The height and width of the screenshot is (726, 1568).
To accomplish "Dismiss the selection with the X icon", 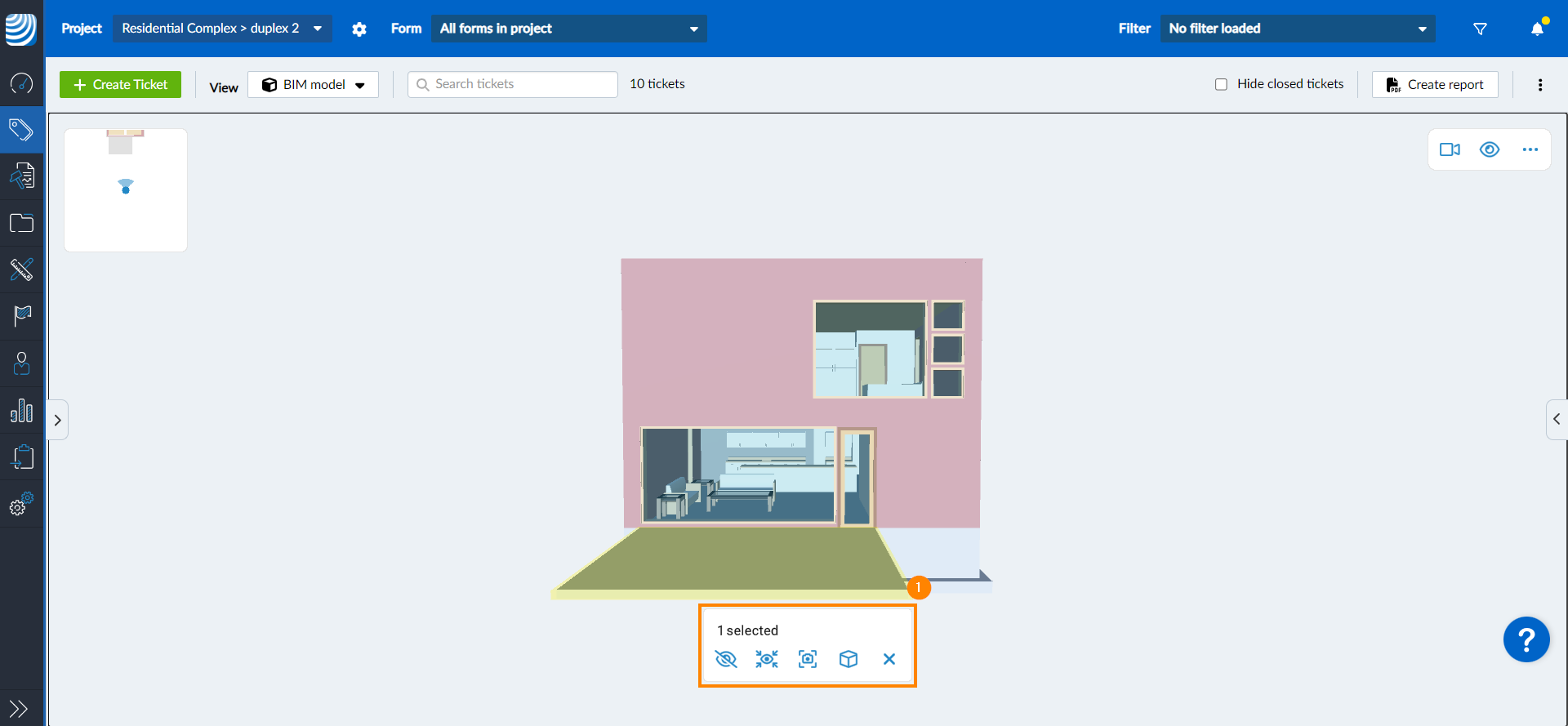I will (889, 659).
